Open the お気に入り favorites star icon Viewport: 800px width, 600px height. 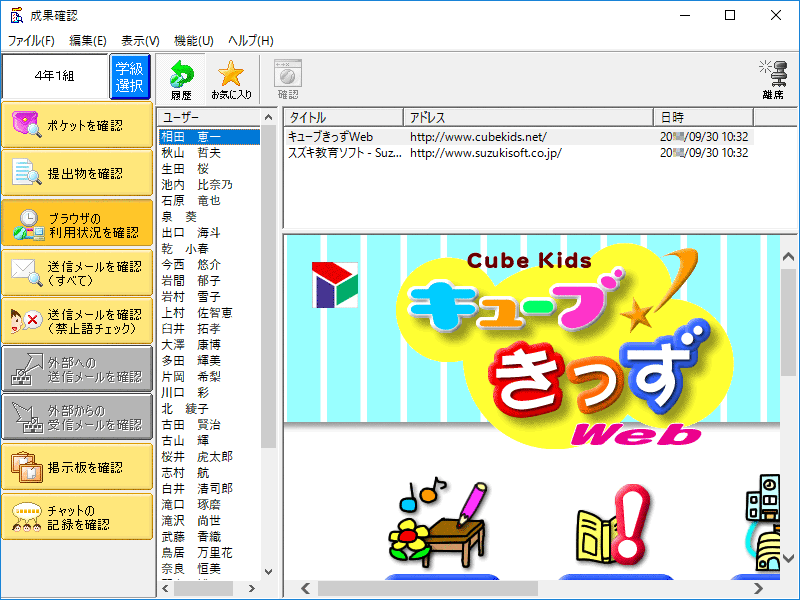point(231,80)
